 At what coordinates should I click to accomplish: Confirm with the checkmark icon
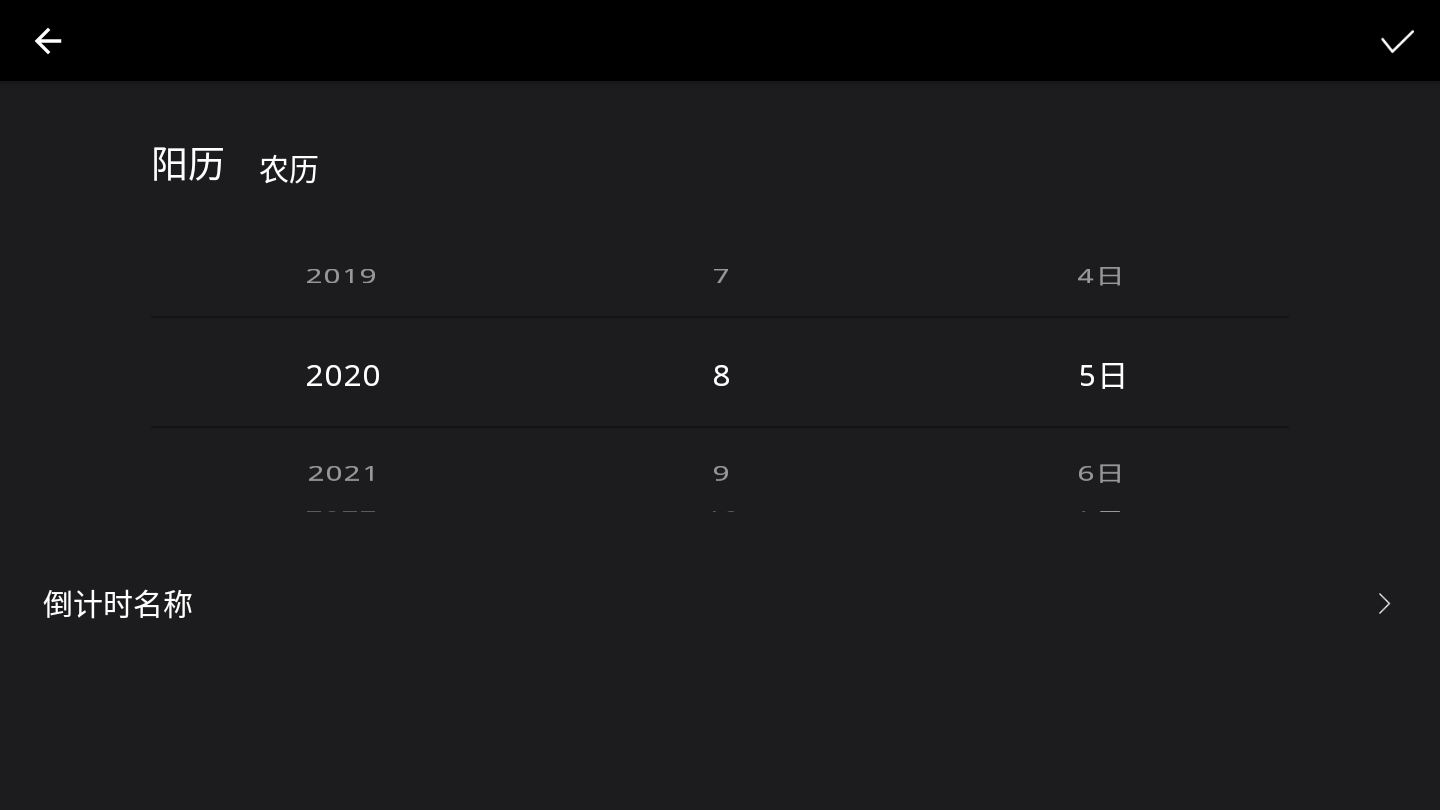click(1397, 41)
